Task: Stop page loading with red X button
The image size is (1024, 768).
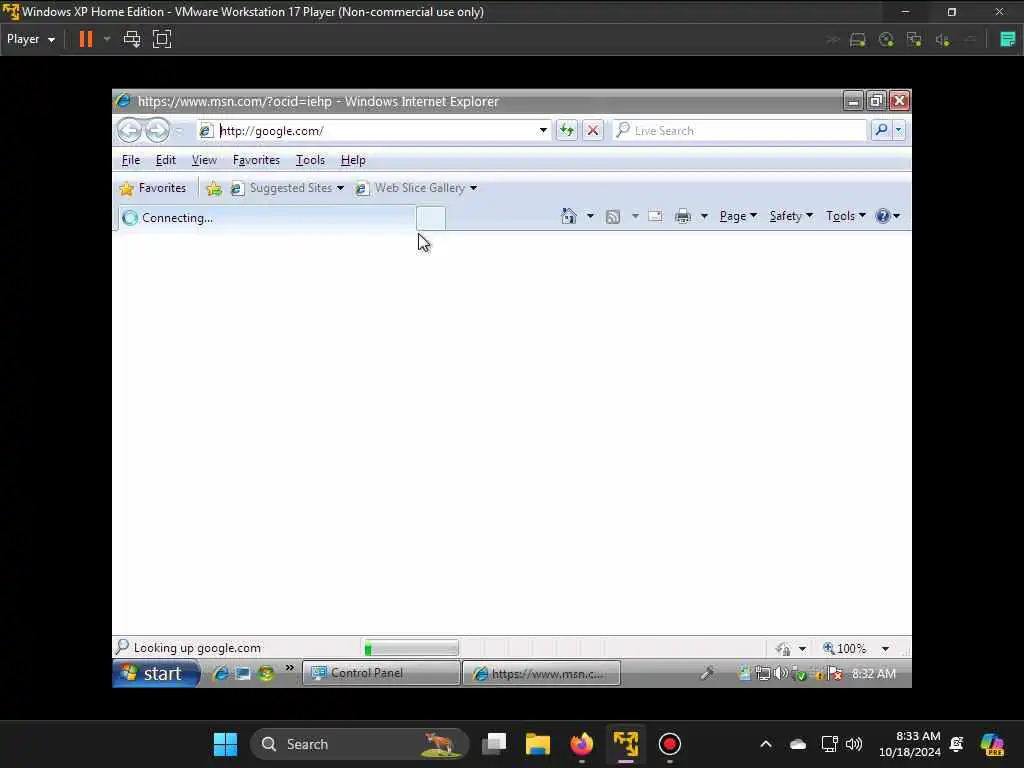Action: pos(592,130)
